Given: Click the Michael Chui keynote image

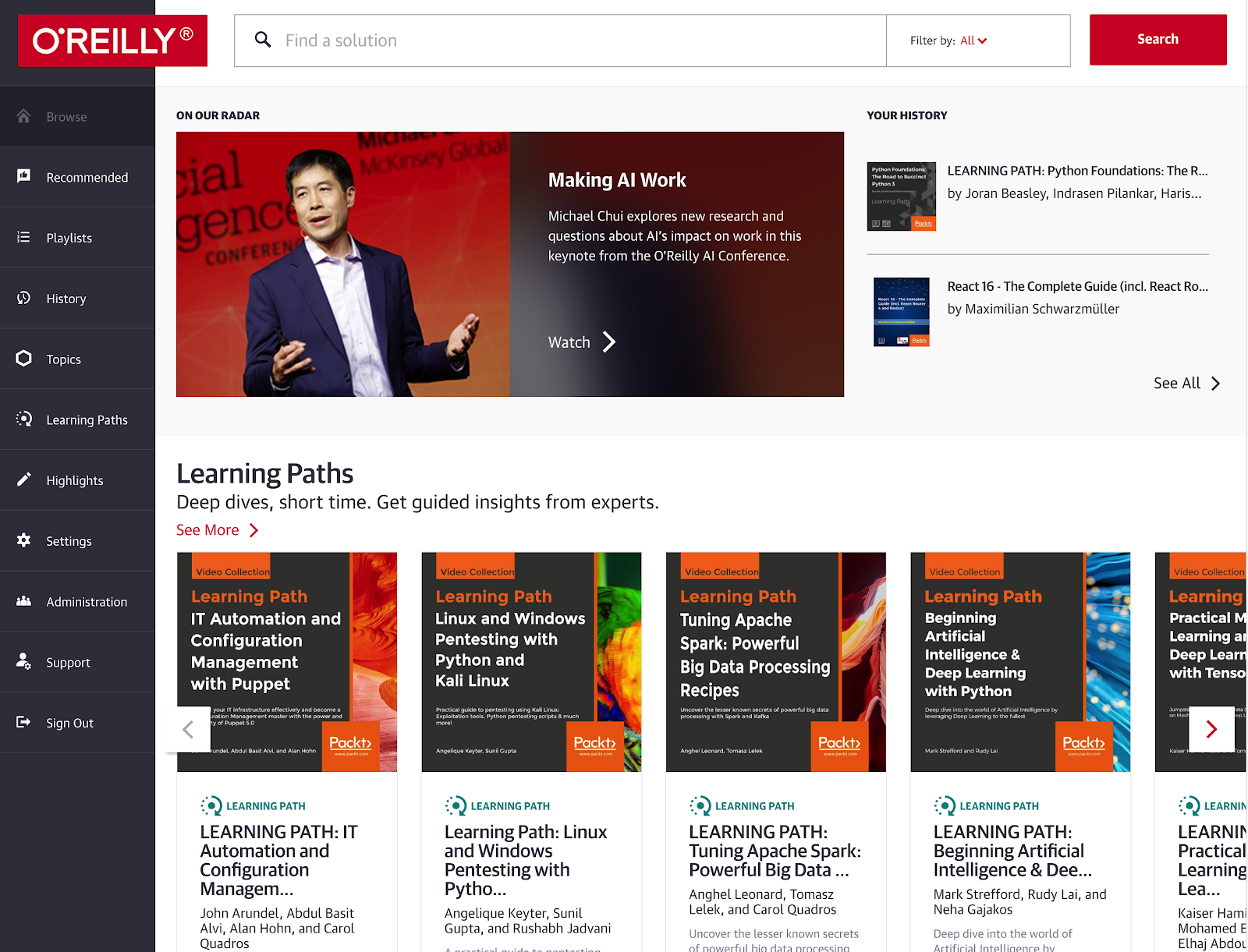Looking at the screenshot, I should [x=343, y=264].
